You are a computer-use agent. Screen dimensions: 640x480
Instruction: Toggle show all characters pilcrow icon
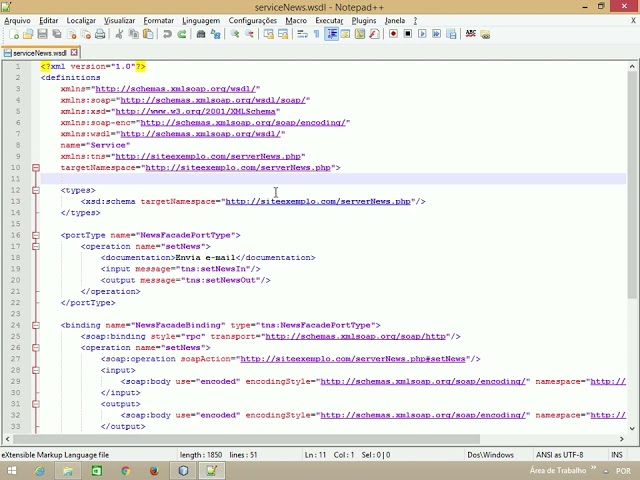(317, 34)
